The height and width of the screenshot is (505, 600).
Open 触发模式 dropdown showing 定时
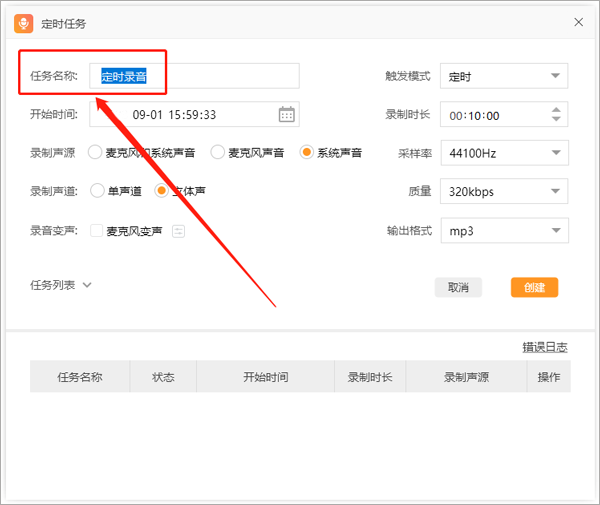point(504,76)
